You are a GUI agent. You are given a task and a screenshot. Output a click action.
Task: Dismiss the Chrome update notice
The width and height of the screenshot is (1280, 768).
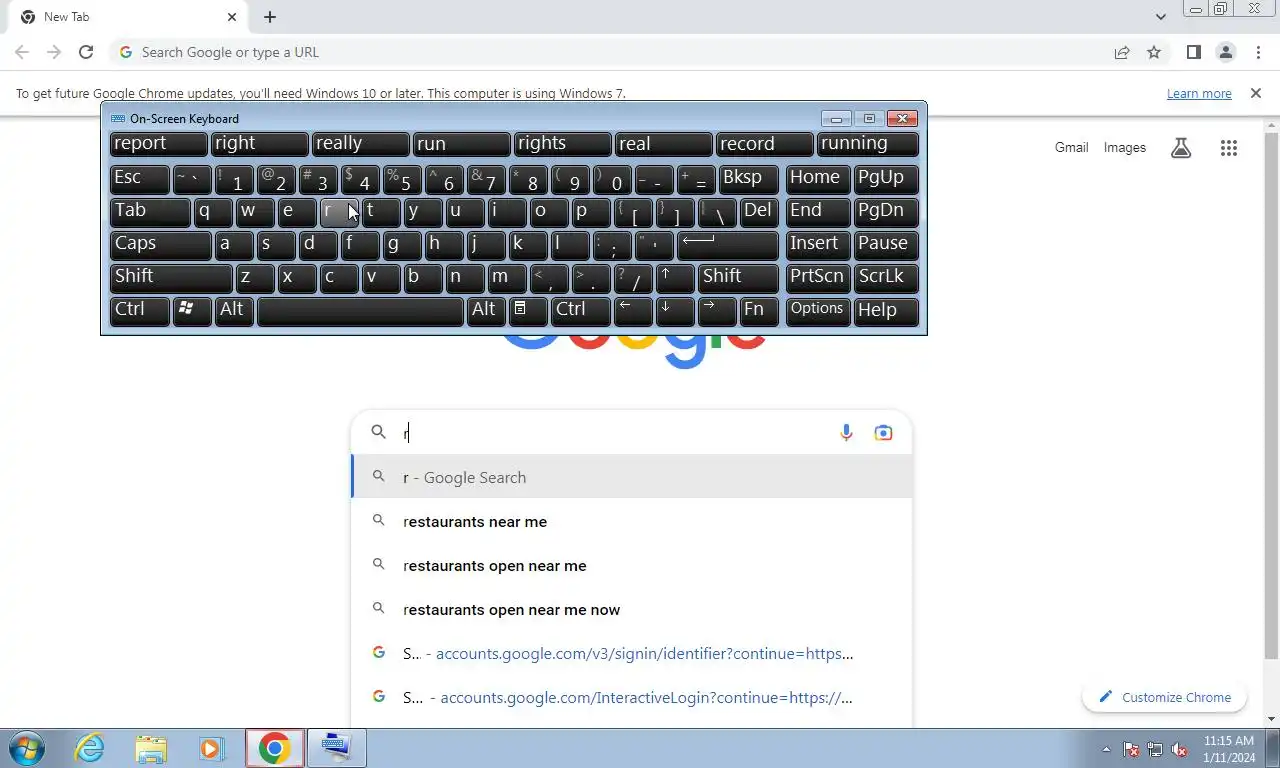pyautogui.click(x=1256, y=93)
